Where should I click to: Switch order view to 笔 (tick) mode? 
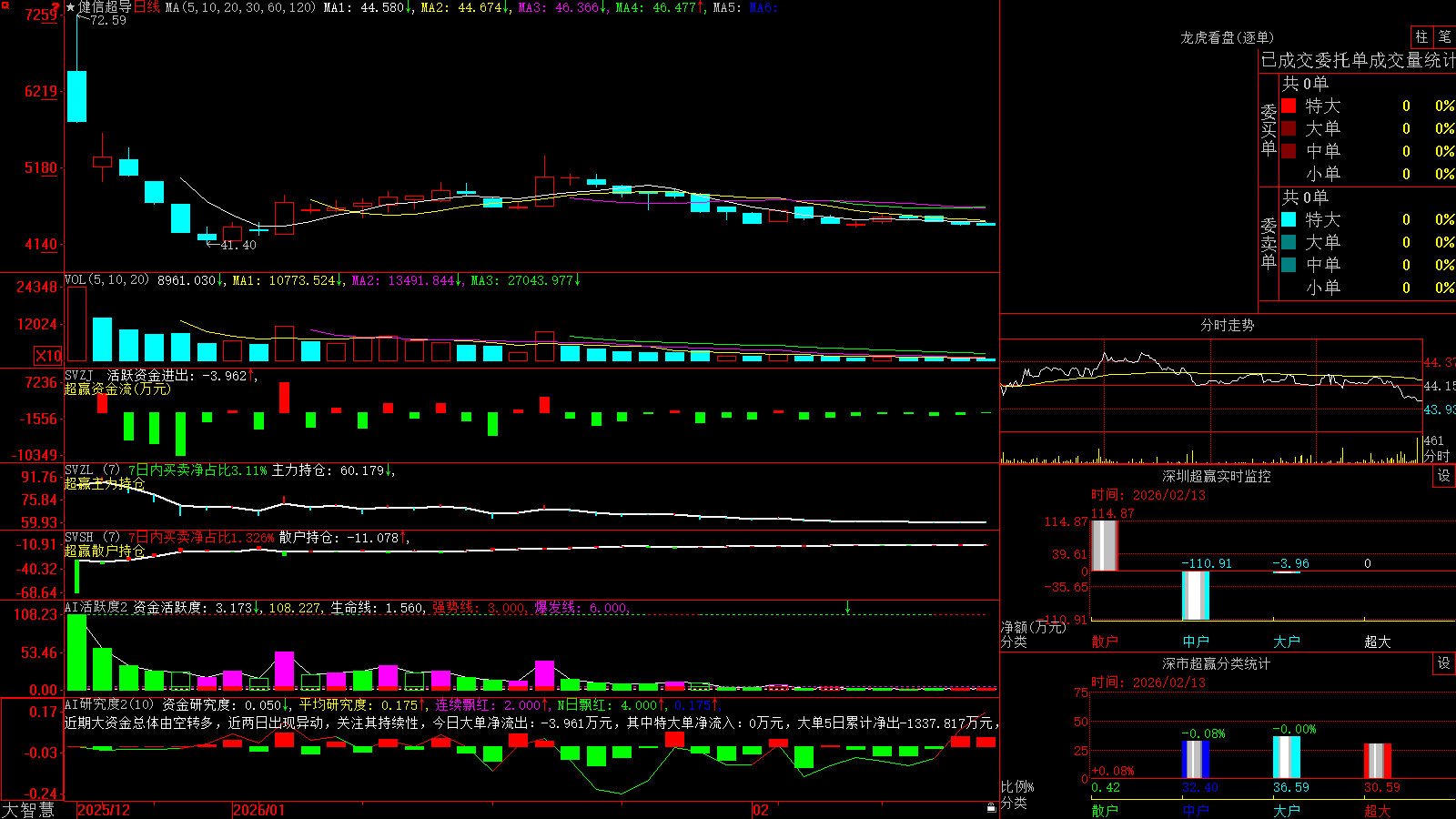tap(1444, 36)
